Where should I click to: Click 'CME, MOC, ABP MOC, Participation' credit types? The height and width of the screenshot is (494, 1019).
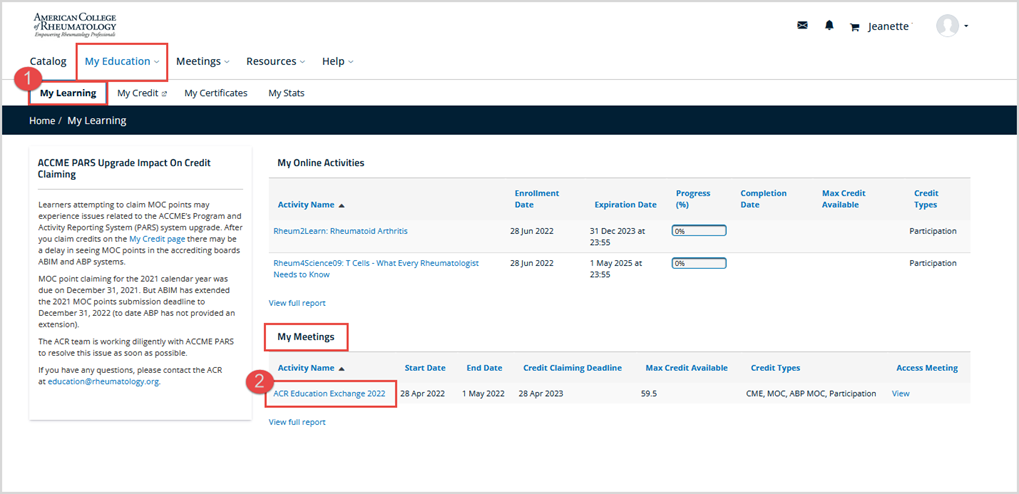pyautogui.click(x=811, y=393)
